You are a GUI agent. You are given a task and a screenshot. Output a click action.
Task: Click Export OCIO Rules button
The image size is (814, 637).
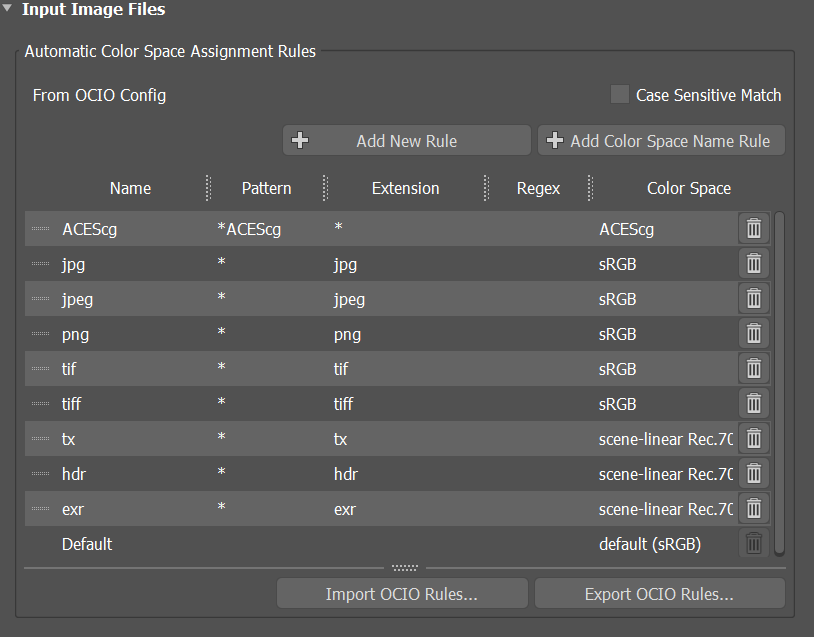[x=659, y=594]
